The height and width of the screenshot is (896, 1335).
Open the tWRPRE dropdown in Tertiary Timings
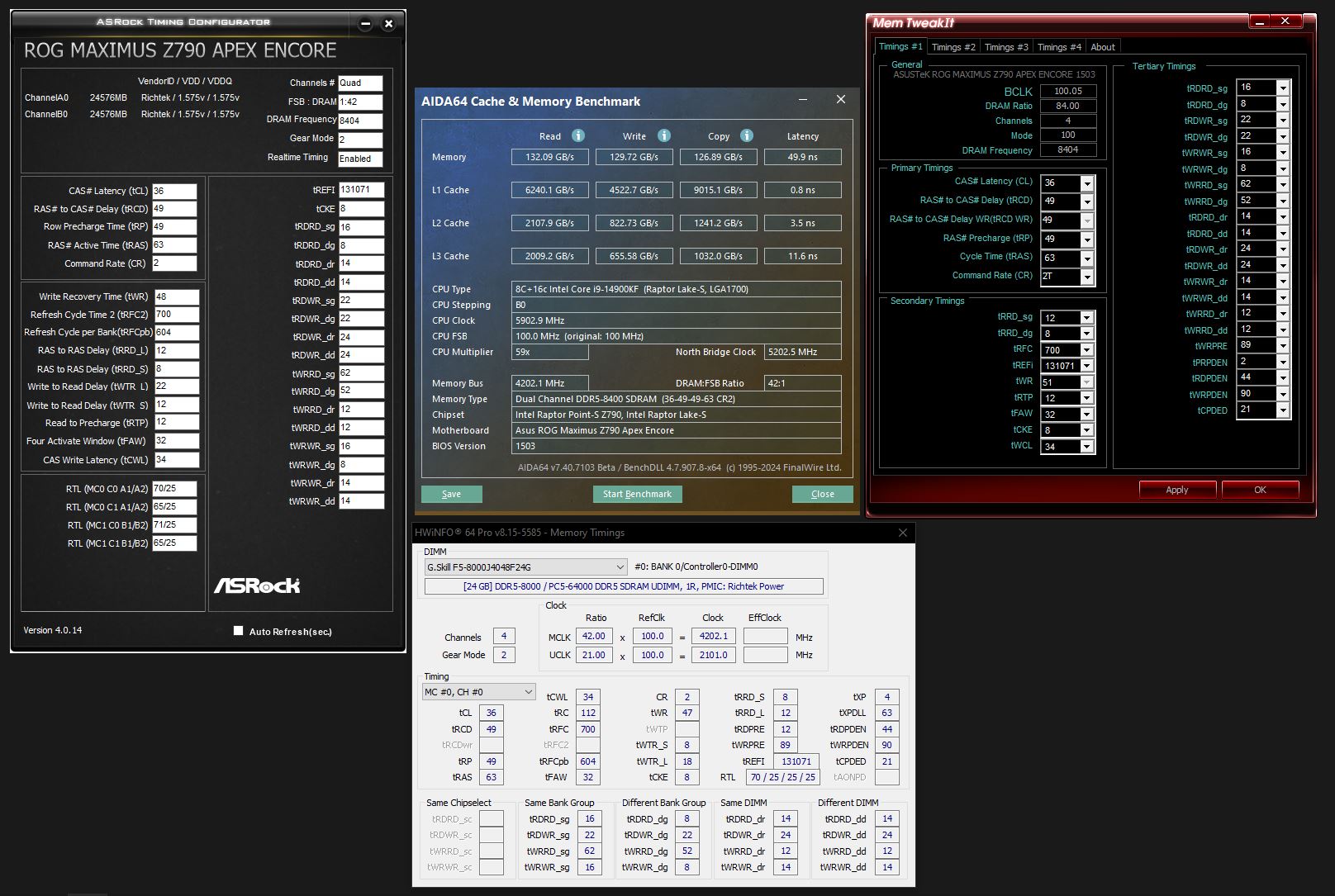tap(1283, 346)
